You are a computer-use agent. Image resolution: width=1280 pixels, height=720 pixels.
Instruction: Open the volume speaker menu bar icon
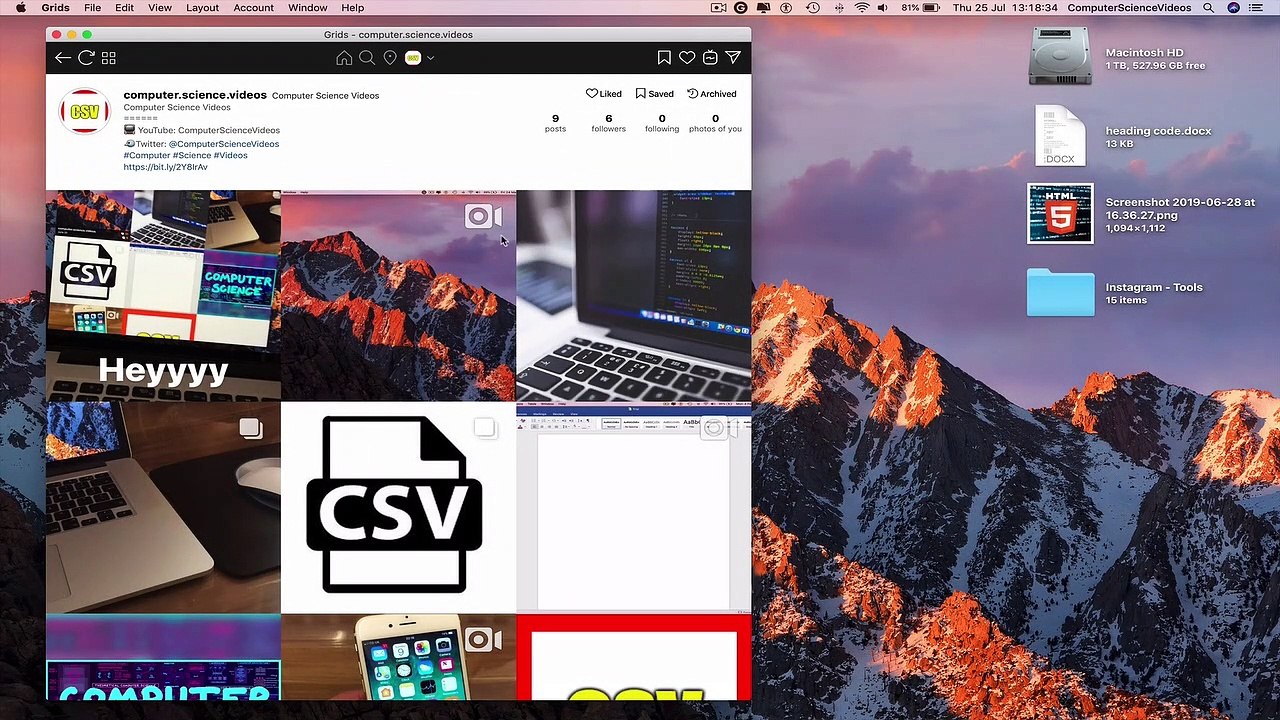click(883, 8)
